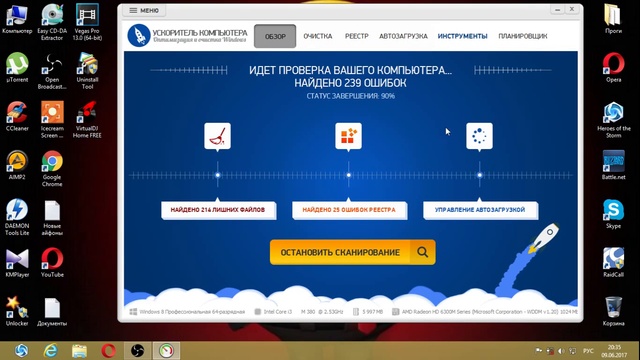
Task: Open the ОЧИСТКА tab
Action: (x=318, y=36)
